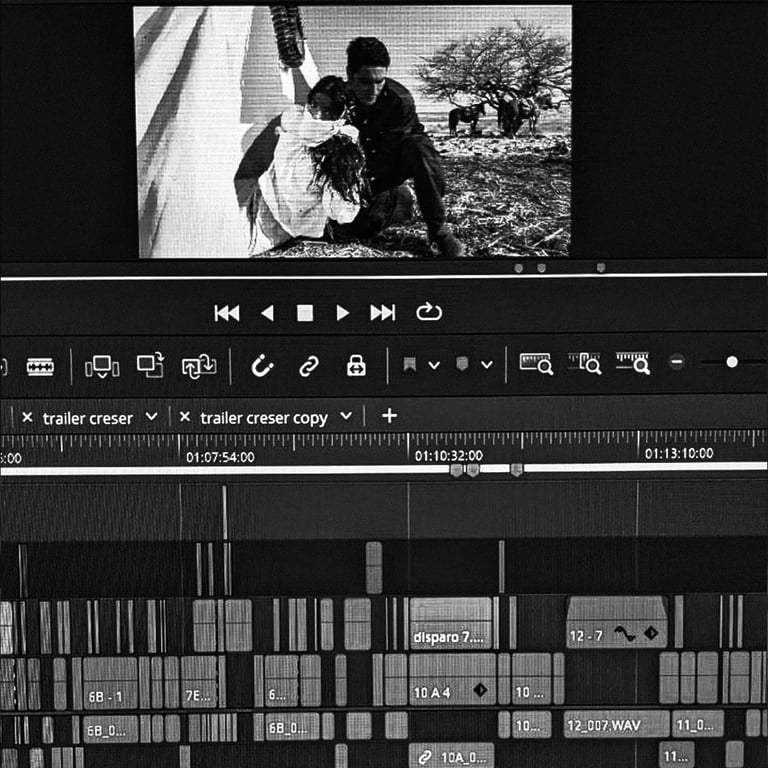Click the viewer video preview
This screenshot has height=768, width=768.
pyautogui.click(x=354, y=131)
